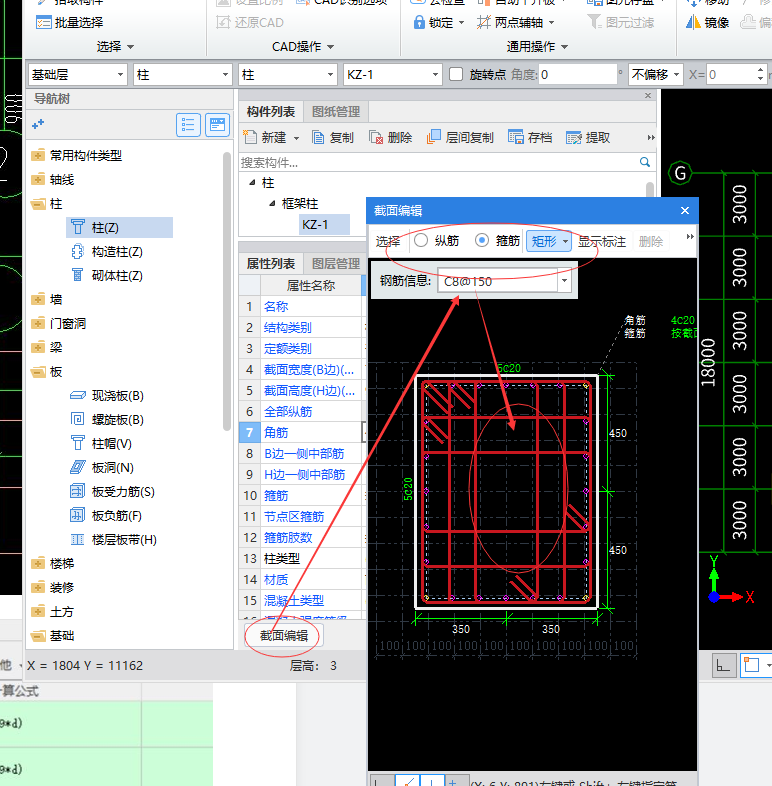Collapse the 框架柱 tree node
Screen dimensions: 772x786
(272, 204)
